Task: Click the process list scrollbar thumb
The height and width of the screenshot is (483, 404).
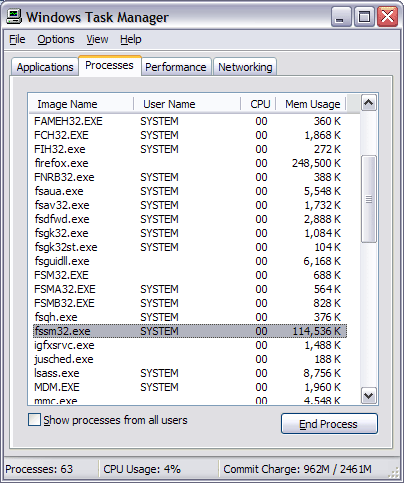Action: click(368, 199)
